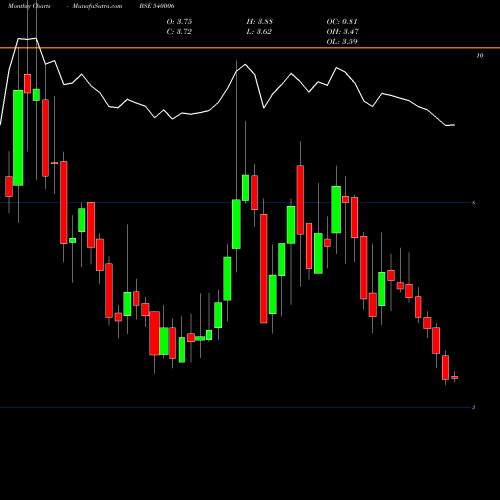Select the 'OL: 3.59' value
This screenshot has width=500, height=500.
(x=342, y=42)
